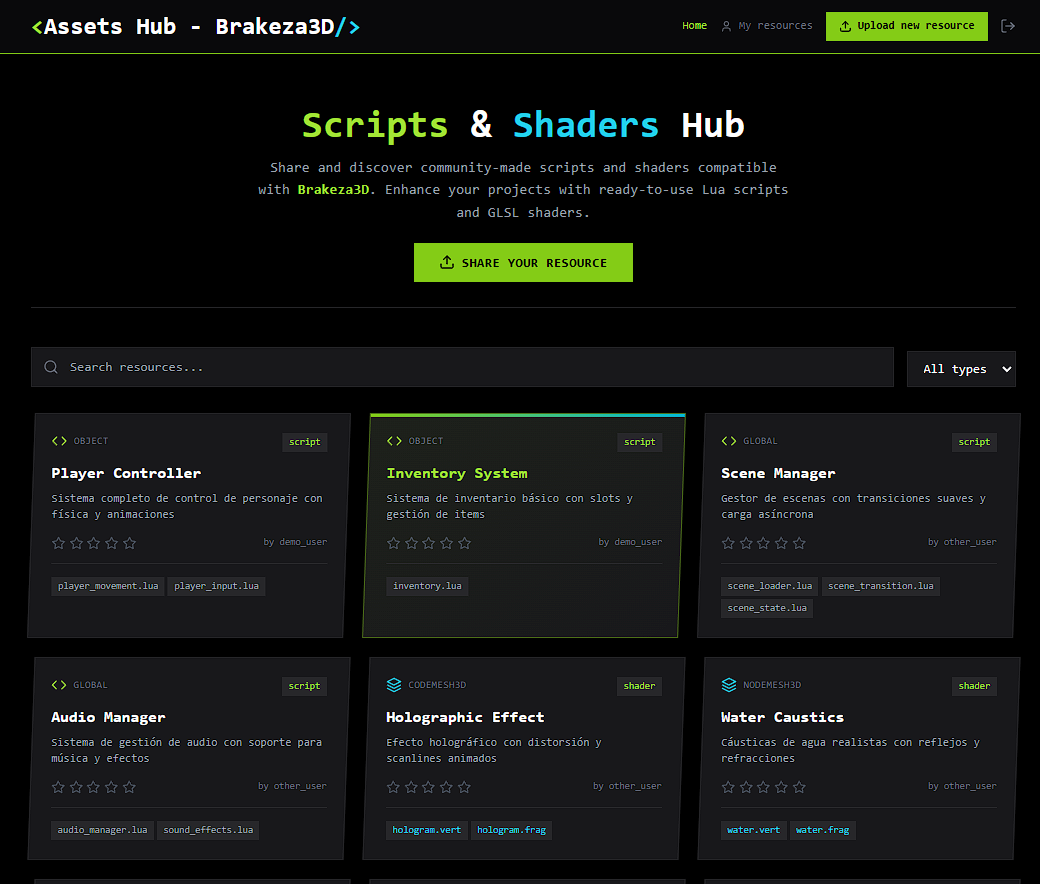Click the code icon on Audio Manager card
The image size is (1040, 884).
pyautogui.click(x=59, y=685)
